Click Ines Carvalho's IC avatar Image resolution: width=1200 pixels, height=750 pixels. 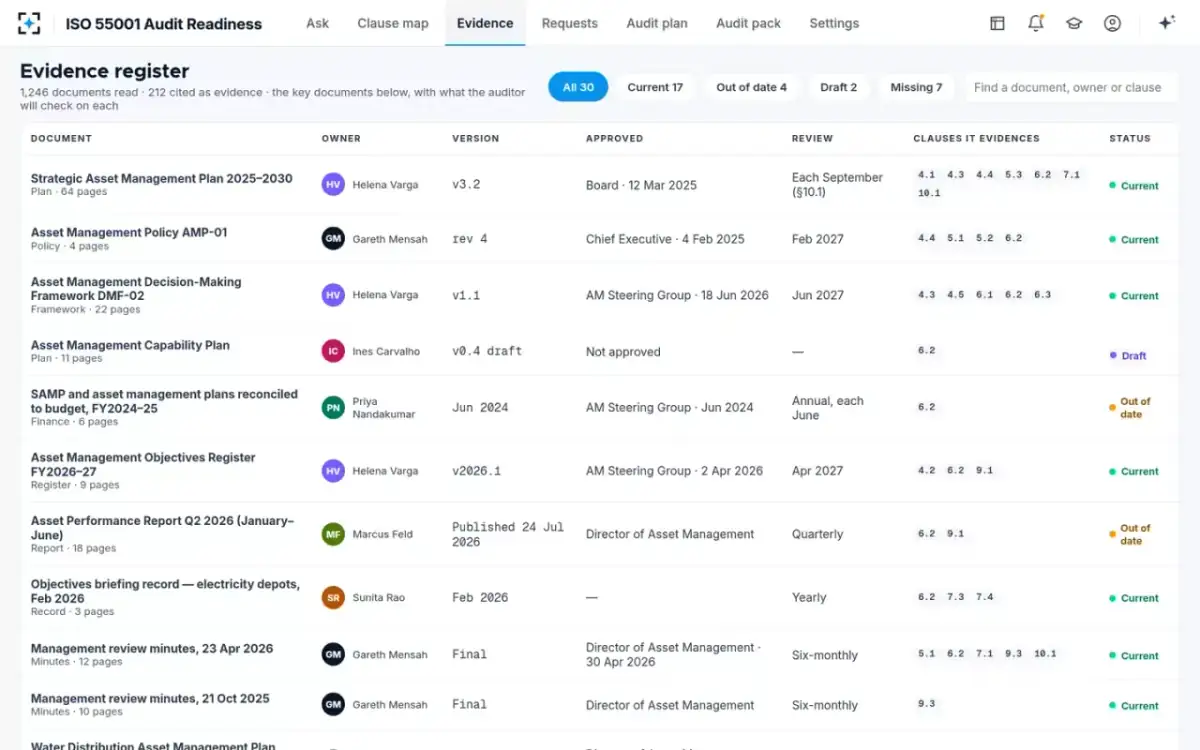[x=333, y=351]
